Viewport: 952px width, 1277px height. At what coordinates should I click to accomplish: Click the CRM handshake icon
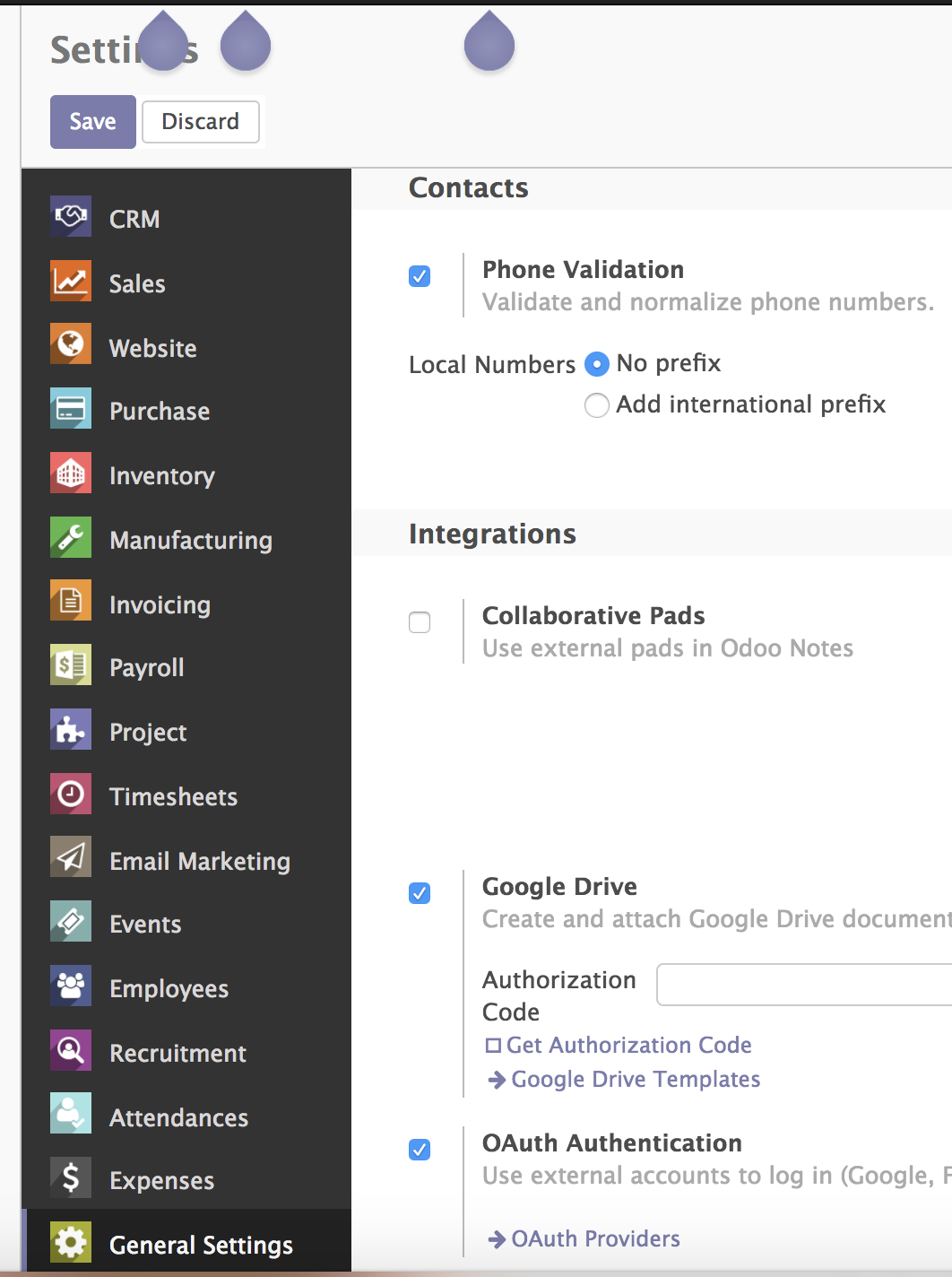pyautogui.click(x=71, y=216)
